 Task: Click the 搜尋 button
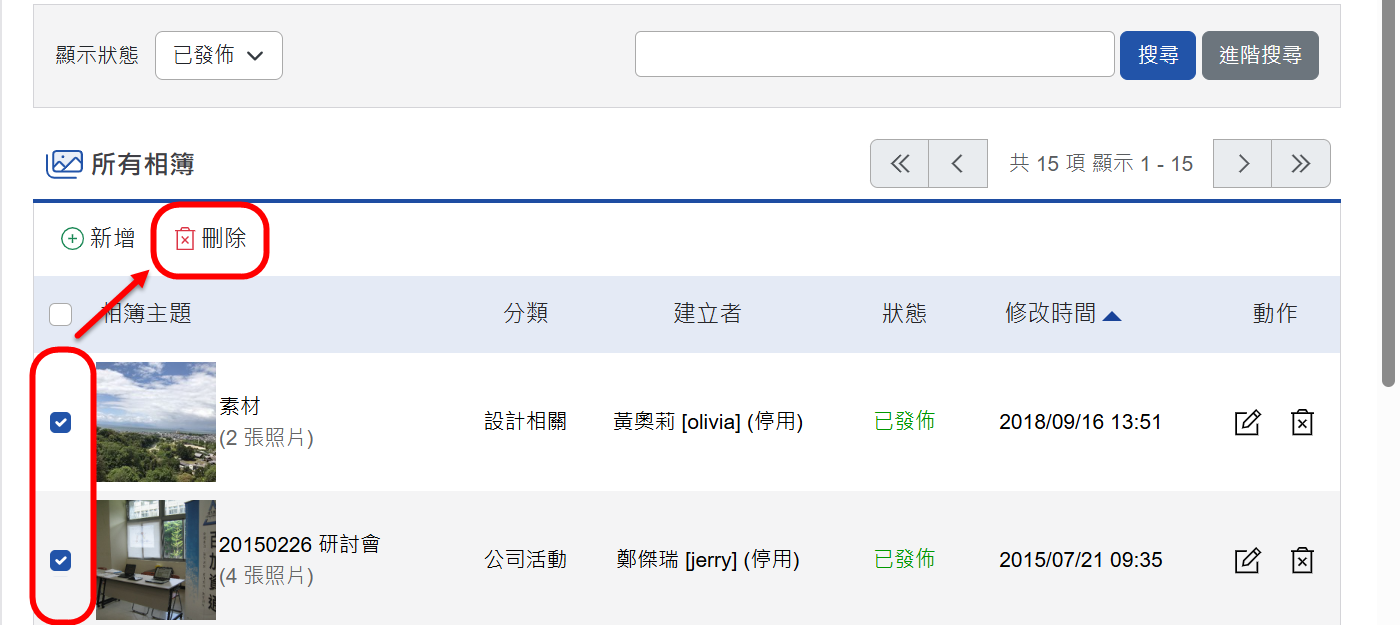1158,55
